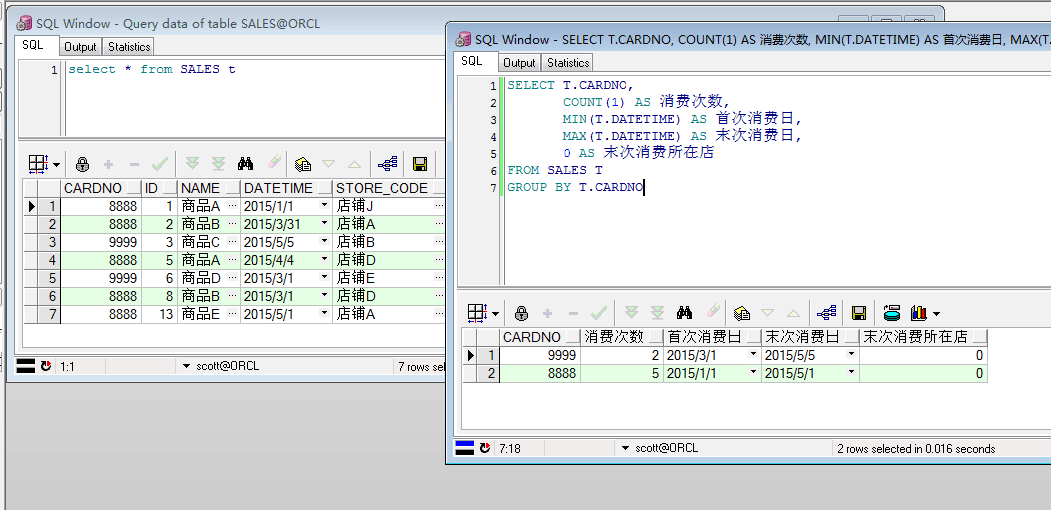Screen dimensions: 1051x510
Task: Click the break/refresh icon in SALES window status bar
Action: coord(46,367)
